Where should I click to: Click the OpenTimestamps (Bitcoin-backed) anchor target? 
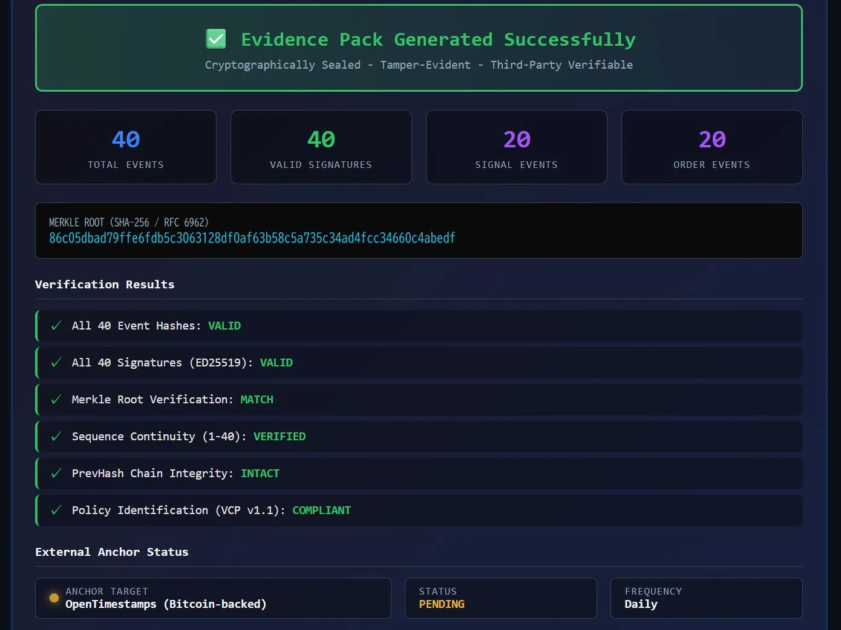[x=166, y=604]
